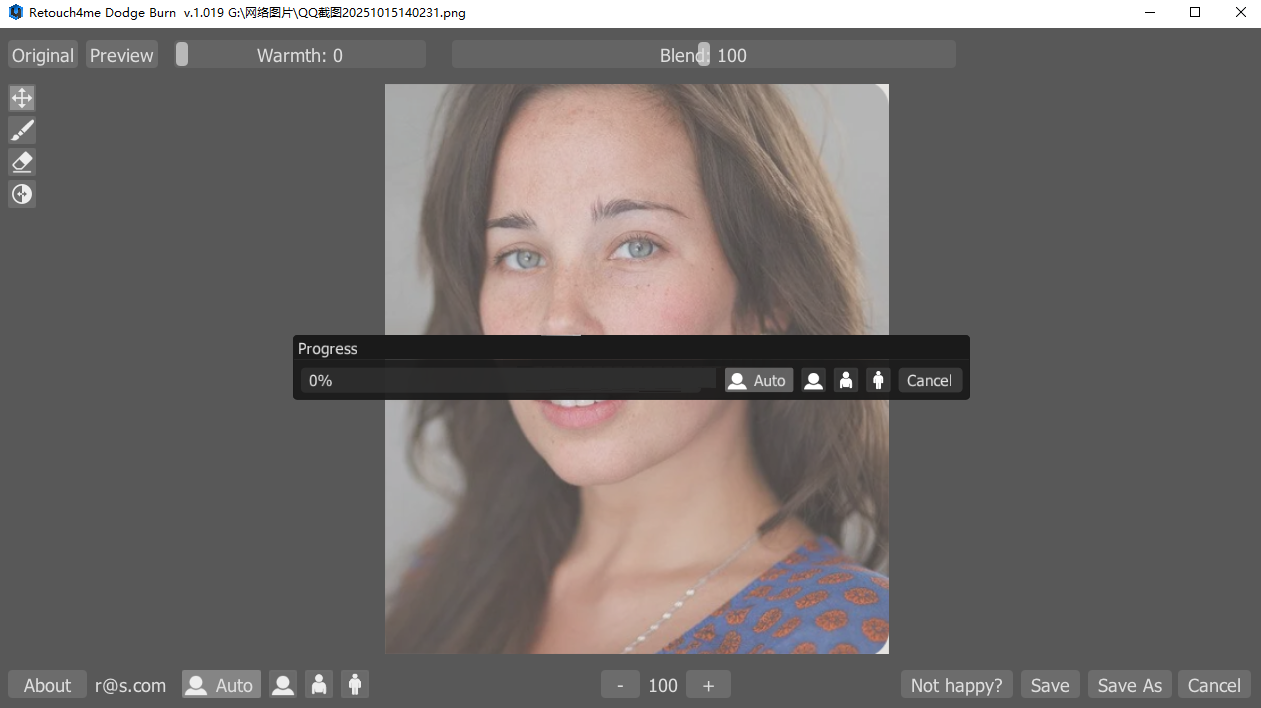The image size is (1261, 708).
Task: Decrease zoom with the minus button
Action: (620, 685)
